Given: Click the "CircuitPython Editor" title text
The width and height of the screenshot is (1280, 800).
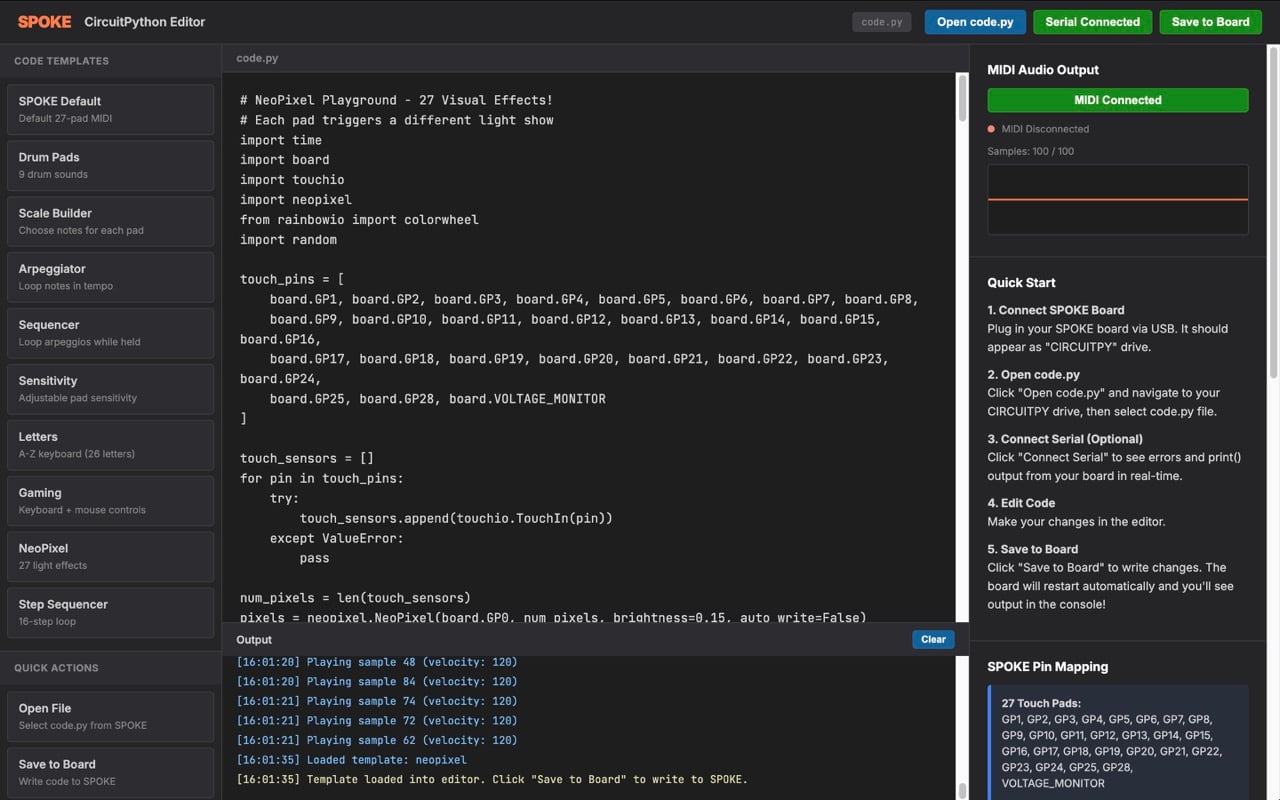Looking at the screenshot, I should tap(145, 22).
